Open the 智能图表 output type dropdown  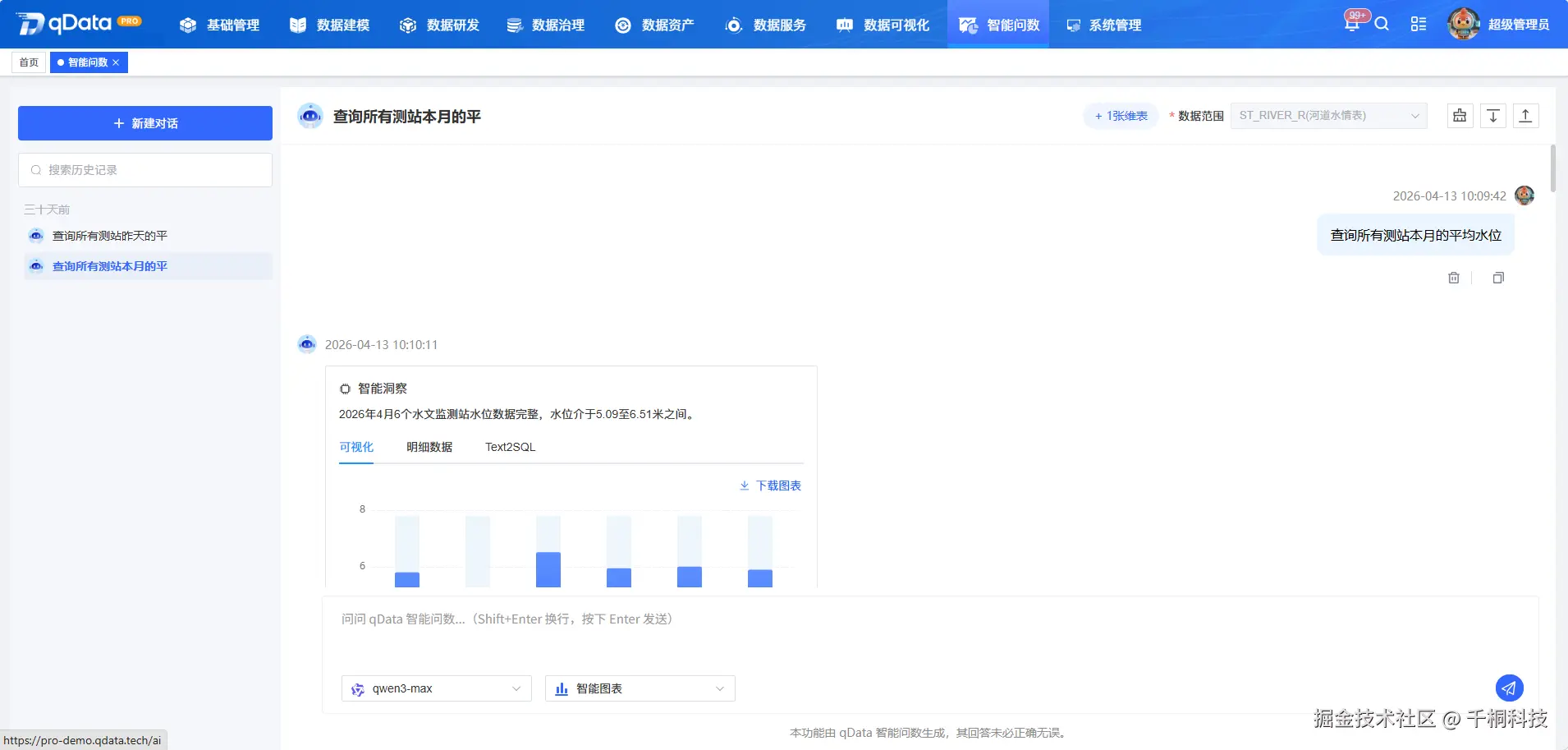pos(640,688)
